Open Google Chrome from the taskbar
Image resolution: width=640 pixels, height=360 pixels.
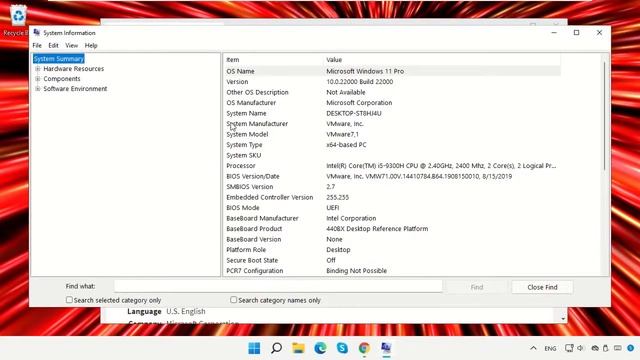tap(364, 348)
